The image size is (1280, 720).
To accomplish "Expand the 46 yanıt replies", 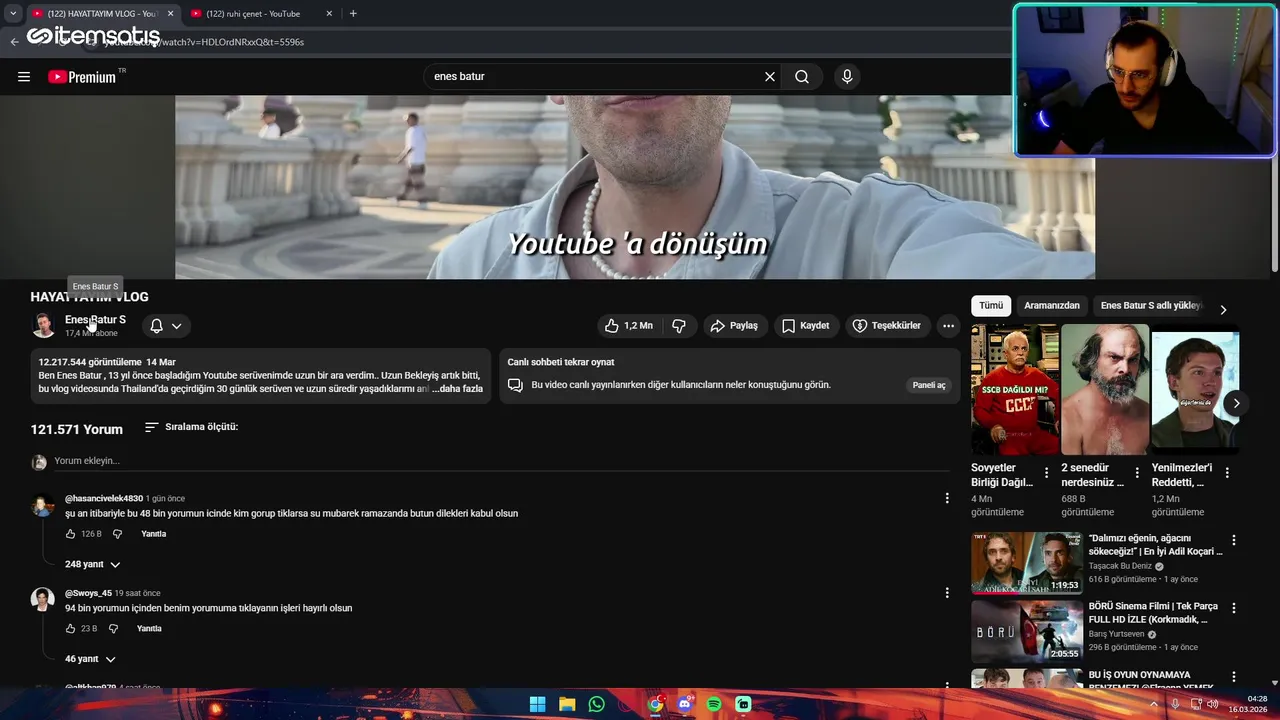I will coord(90,659).
